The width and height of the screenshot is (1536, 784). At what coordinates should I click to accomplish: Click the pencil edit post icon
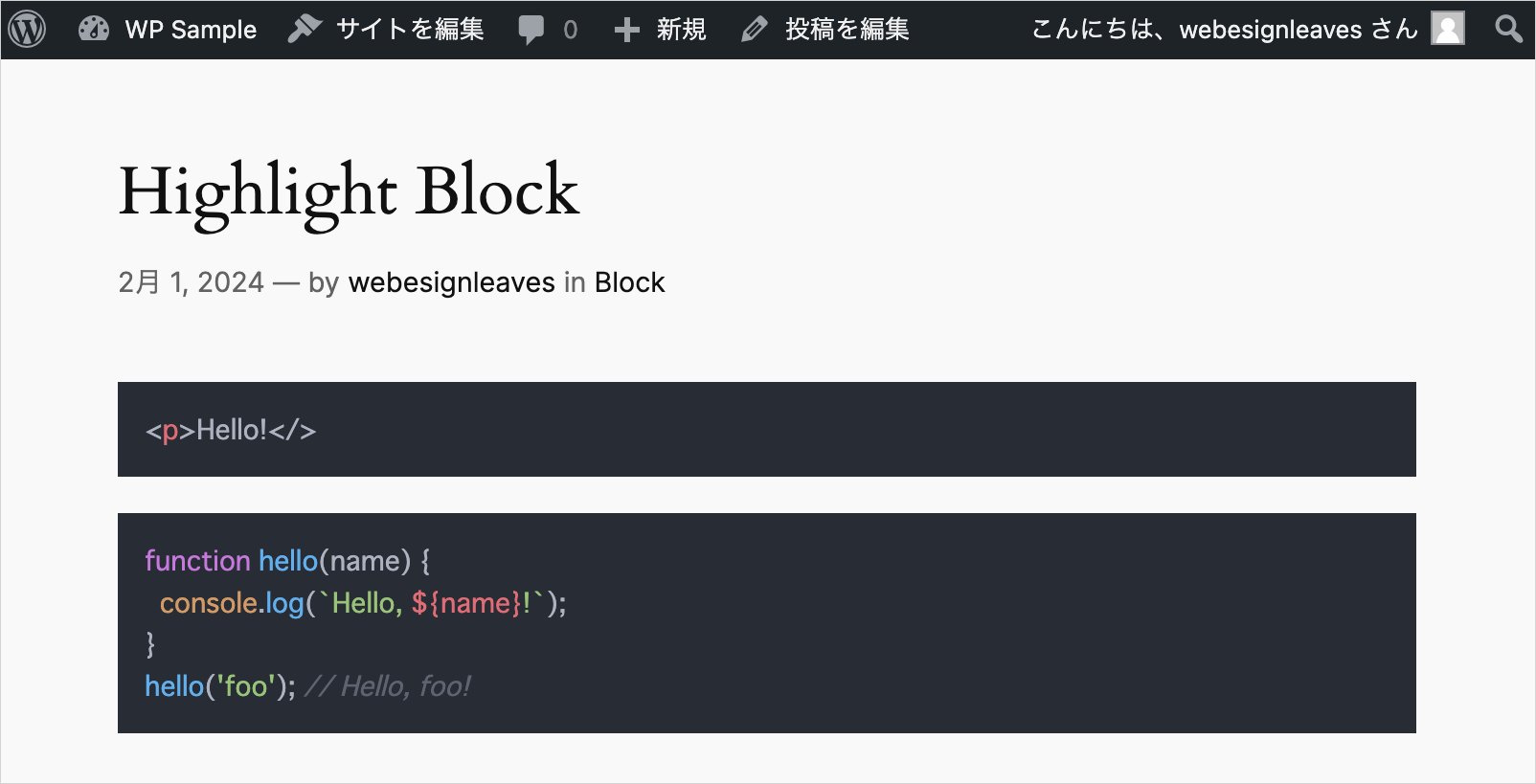point(755,30)
